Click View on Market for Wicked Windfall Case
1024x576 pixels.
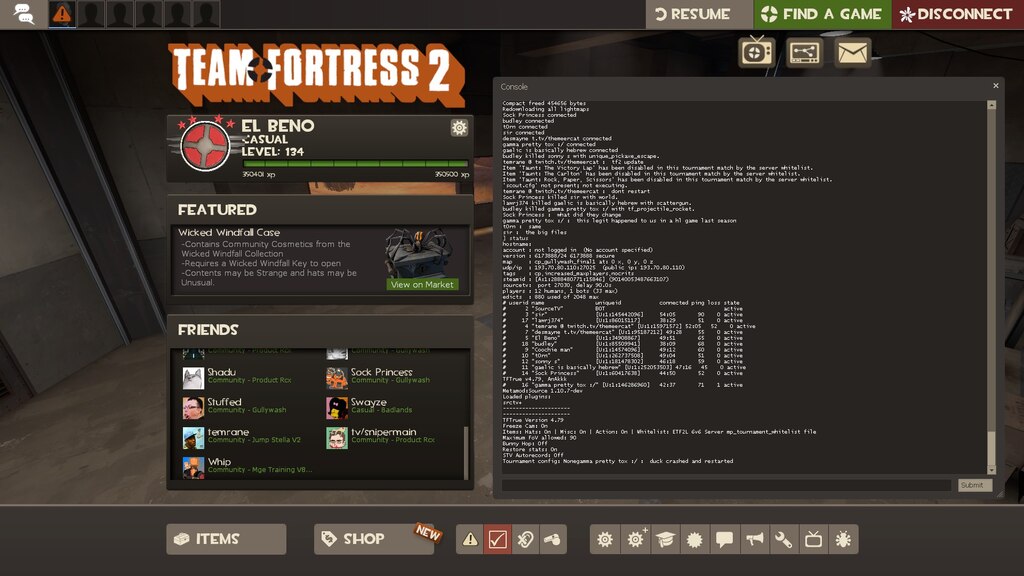[422, 285]
